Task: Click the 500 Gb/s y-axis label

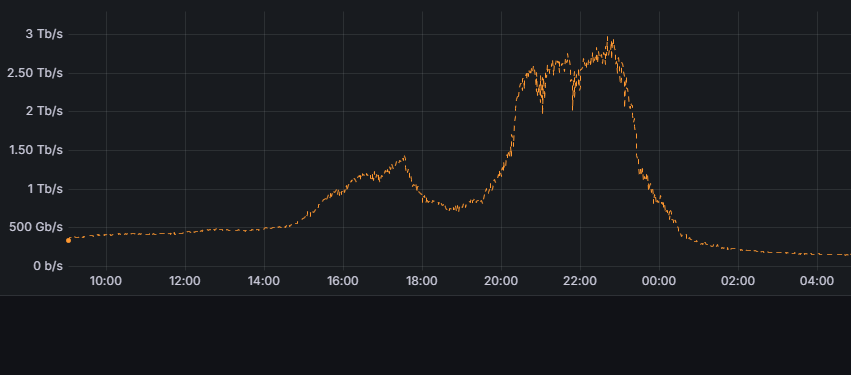Action: point(36,227)
